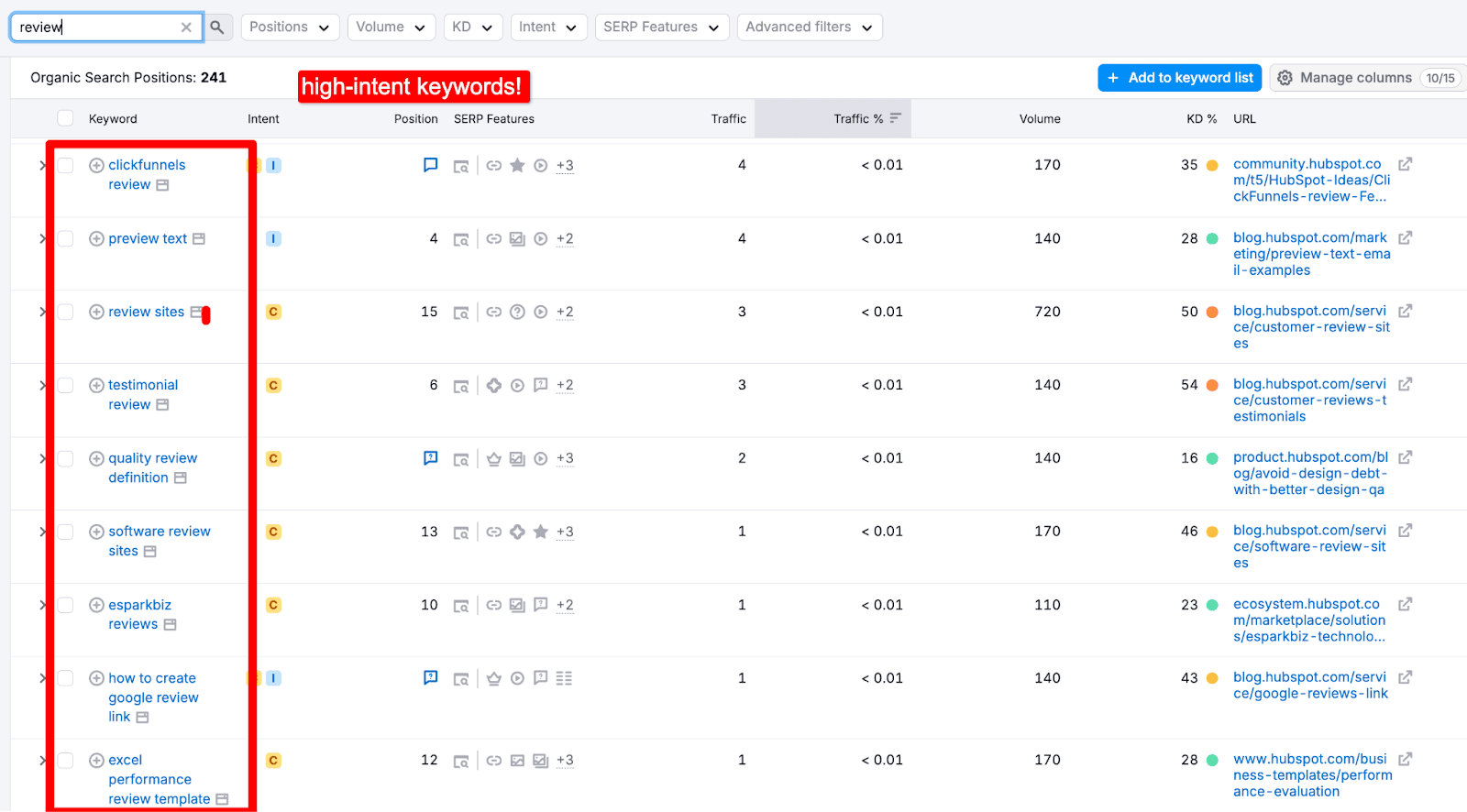
Task: Open the KD filter dropdown
Action: (x=473, y=27)
